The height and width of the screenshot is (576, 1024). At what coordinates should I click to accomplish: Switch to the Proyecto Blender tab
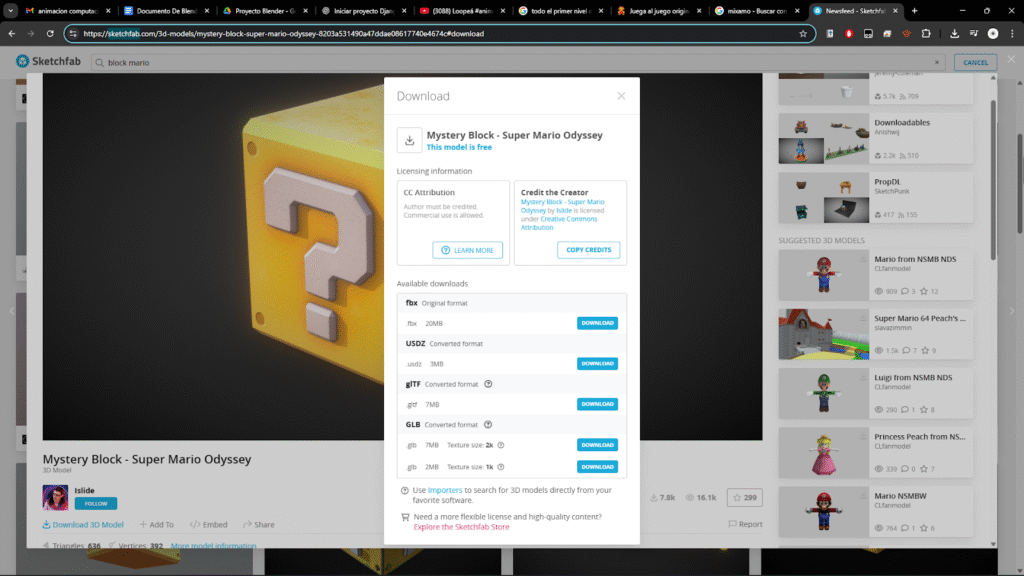[263, 10]
